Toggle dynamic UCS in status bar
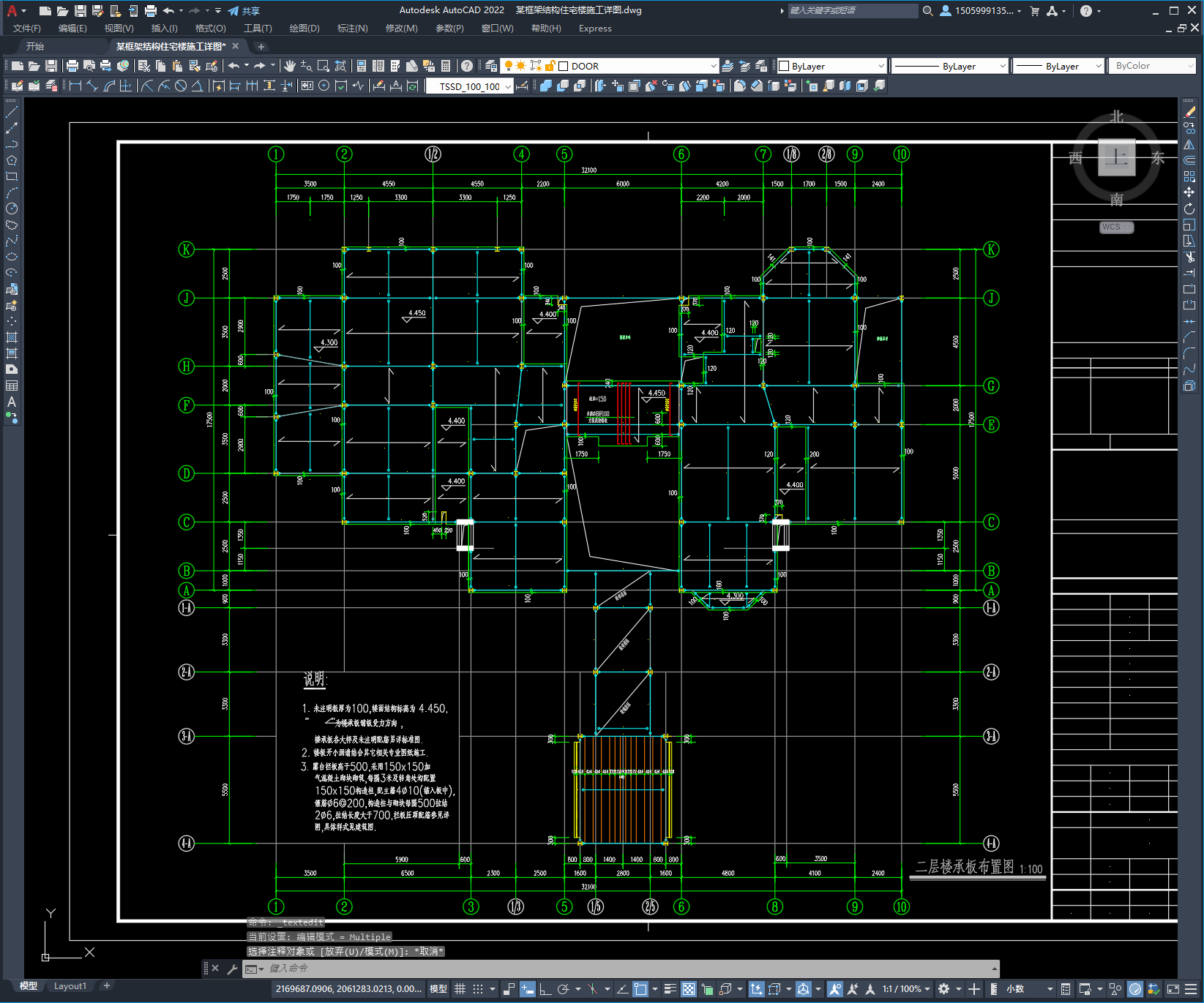This screenshot has height=1003, width=1204. [x=756, y=989]
